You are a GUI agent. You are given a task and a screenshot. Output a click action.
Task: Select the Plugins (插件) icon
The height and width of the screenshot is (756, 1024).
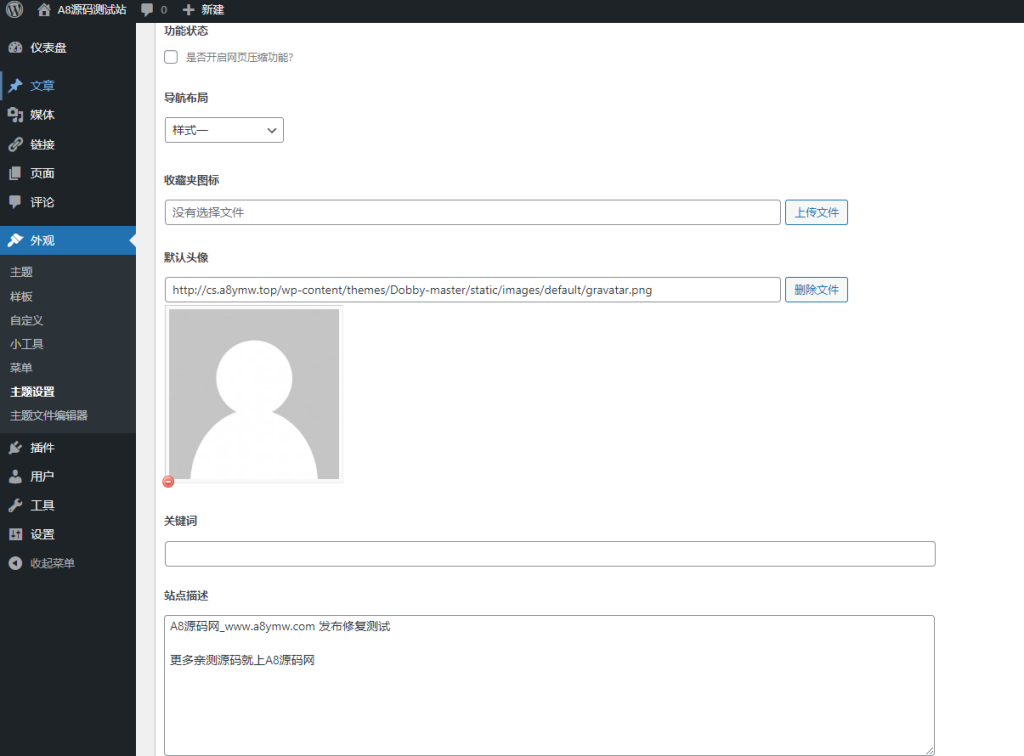tap(16, 447)
